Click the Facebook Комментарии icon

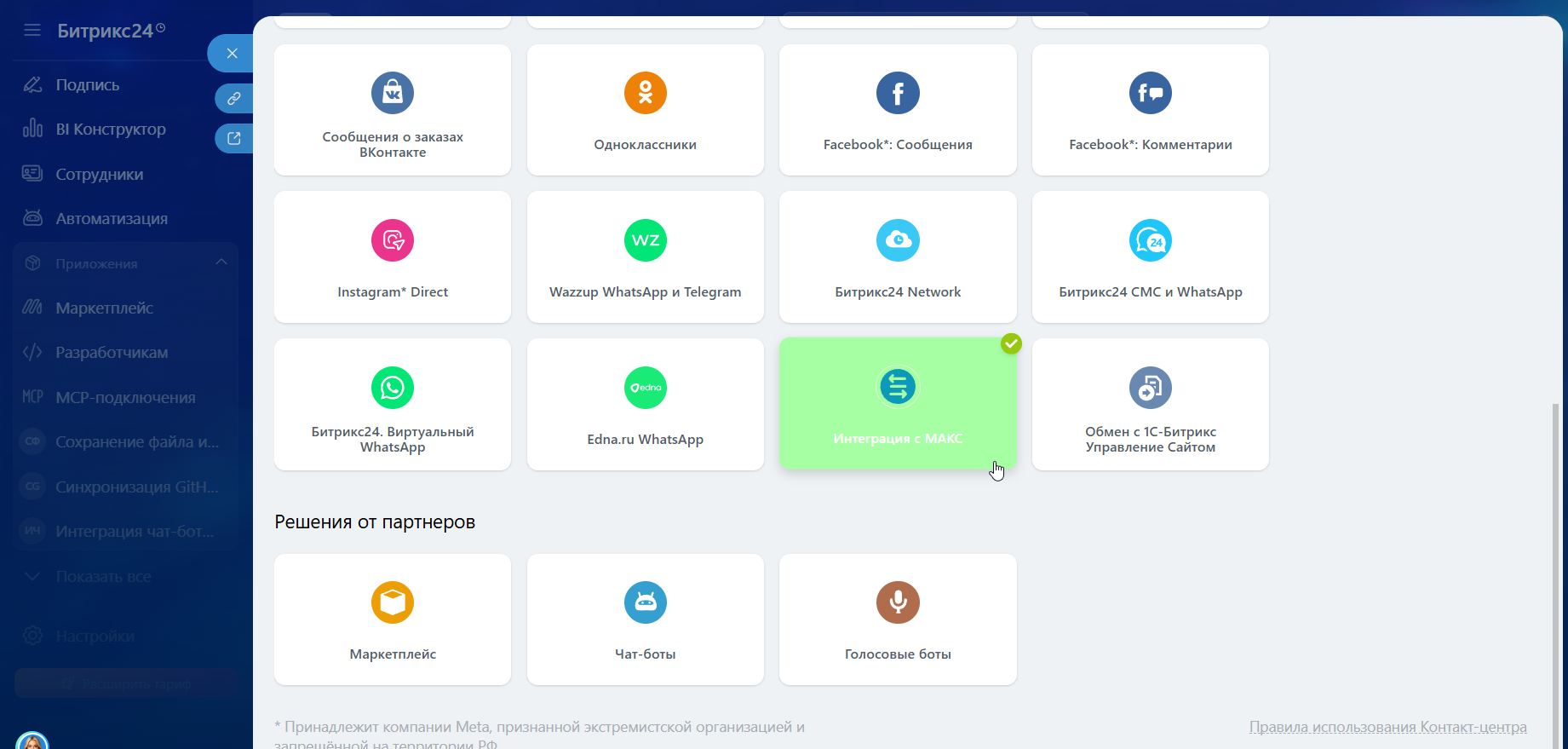1151,93
